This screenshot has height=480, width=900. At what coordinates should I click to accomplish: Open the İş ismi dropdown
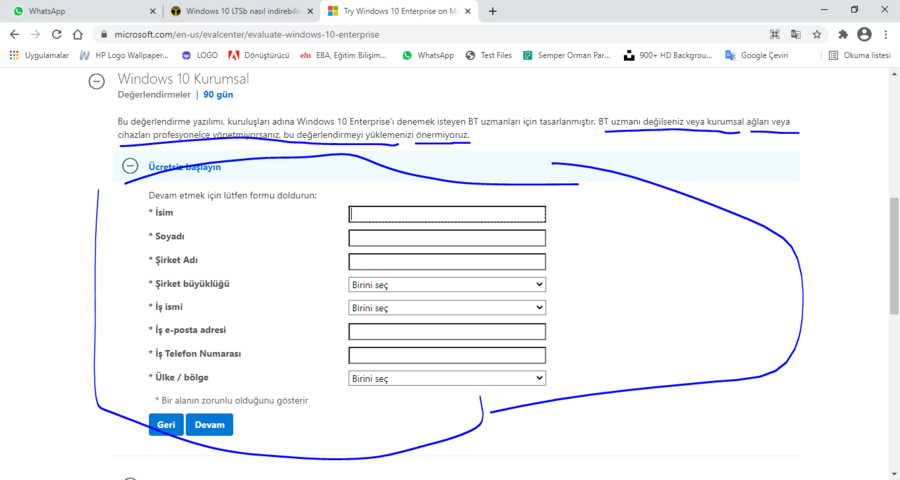click(x=447, y=308)
